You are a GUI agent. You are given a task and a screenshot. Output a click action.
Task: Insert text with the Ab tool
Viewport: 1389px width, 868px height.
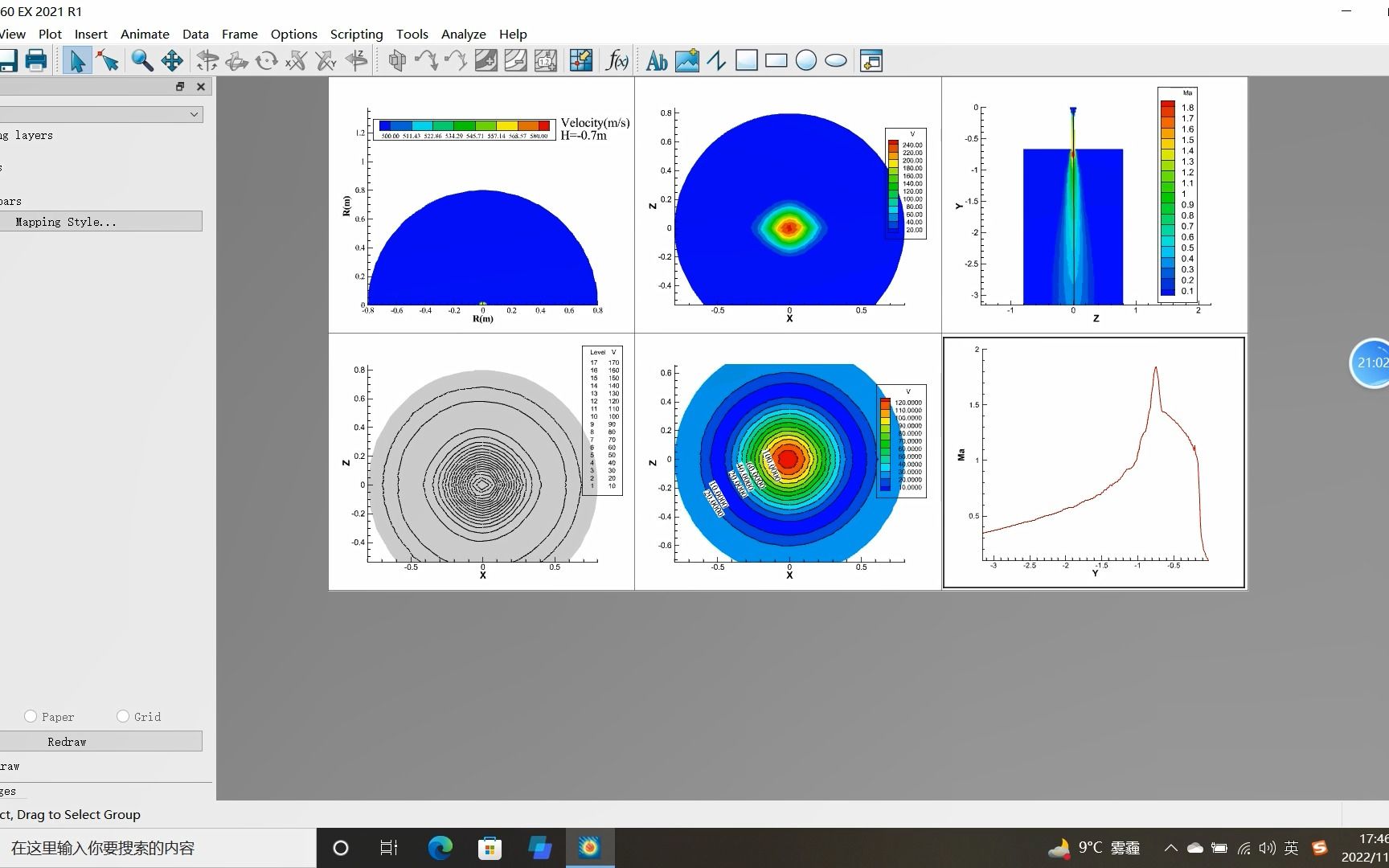pyautogui.click(x=657, y=61)
